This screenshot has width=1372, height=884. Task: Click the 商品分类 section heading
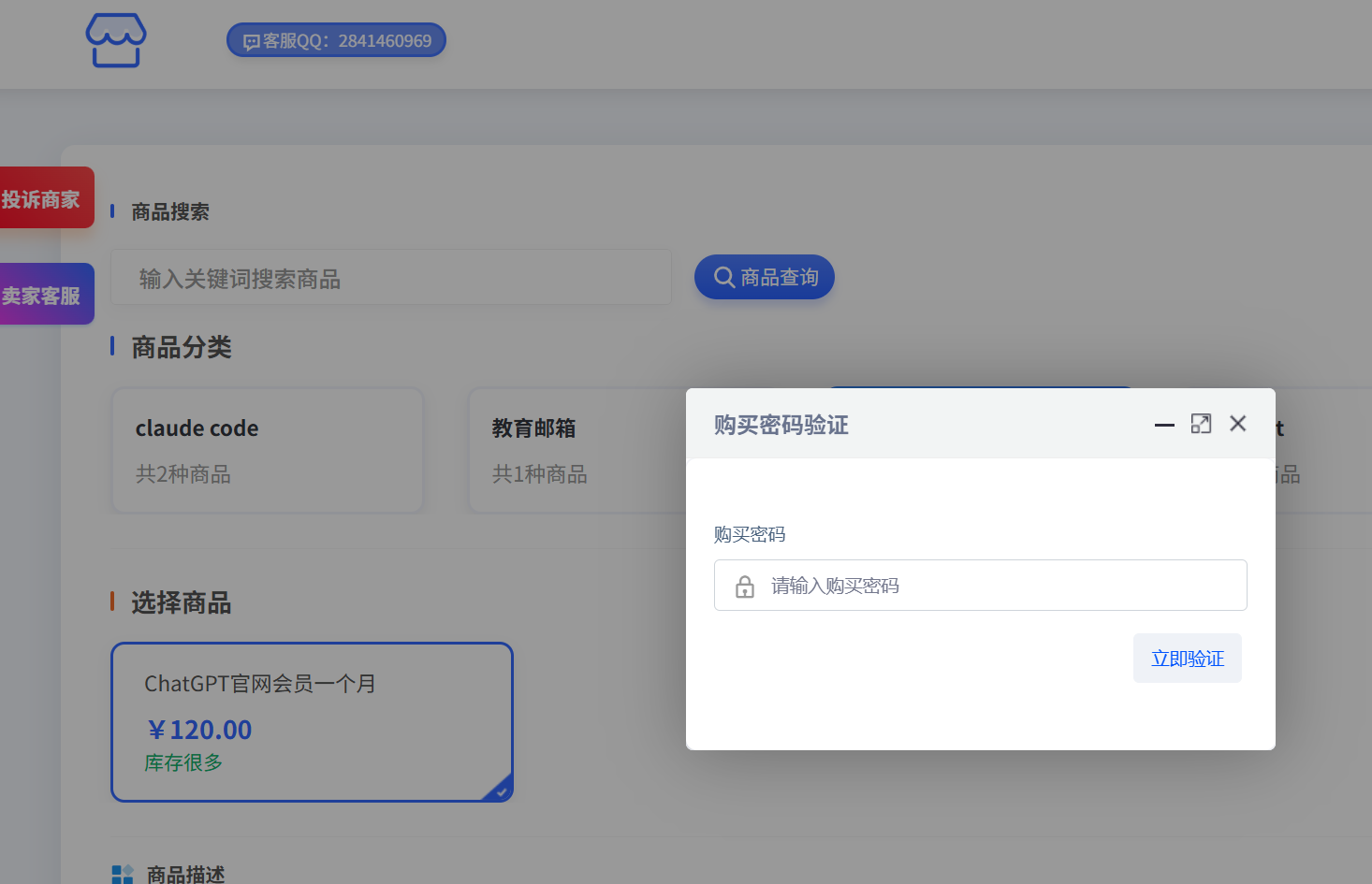tap(182, 347)
